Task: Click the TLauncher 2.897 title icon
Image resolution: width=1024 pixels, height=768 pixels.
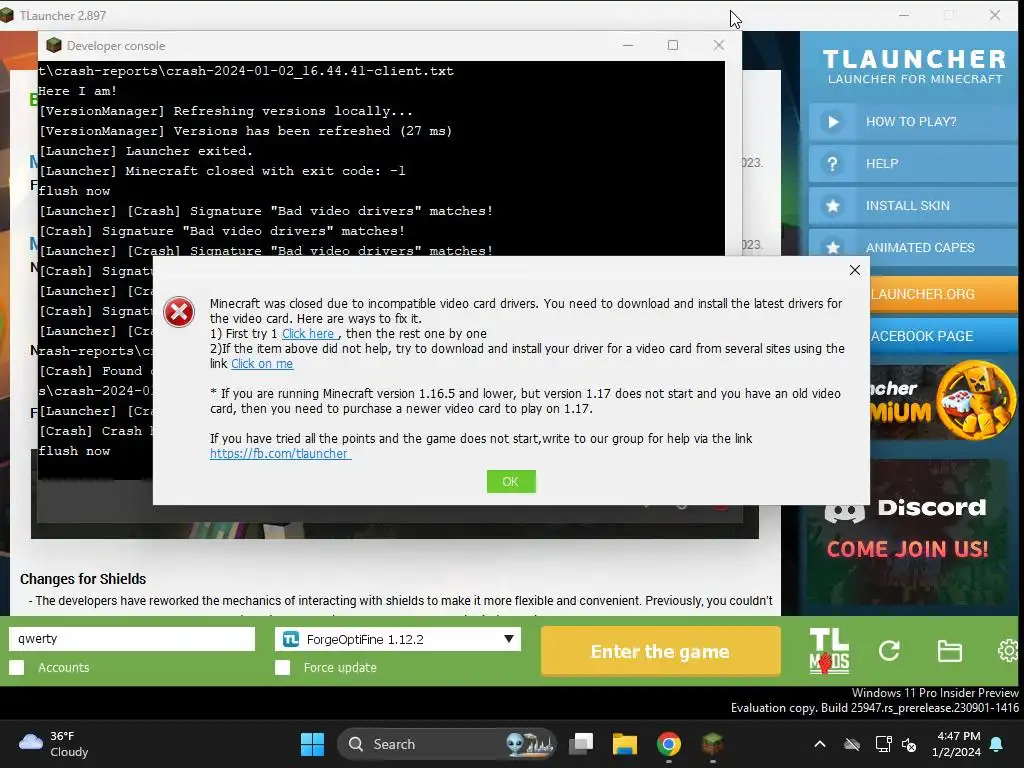Action: click(x=7, y=15)
